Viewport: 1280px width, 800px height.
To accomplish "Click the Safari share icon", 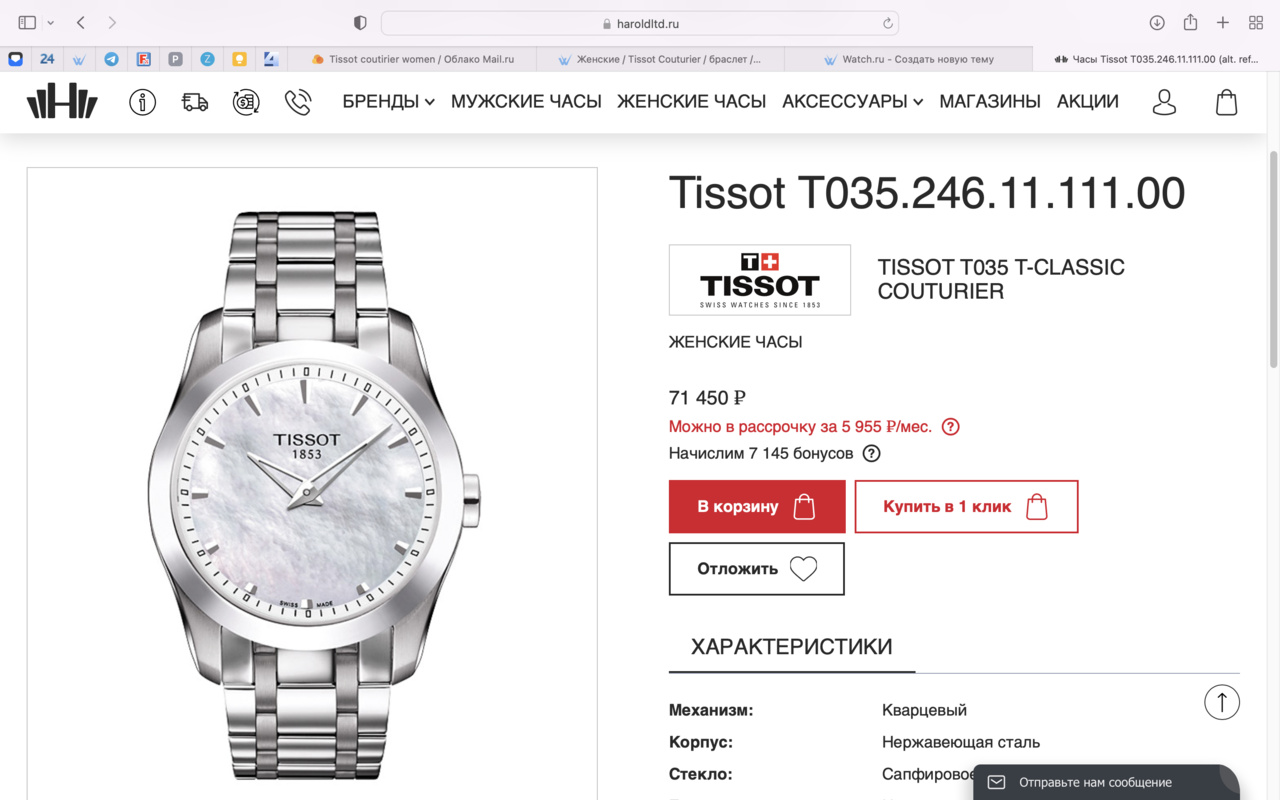I will tap(1190, 22).
